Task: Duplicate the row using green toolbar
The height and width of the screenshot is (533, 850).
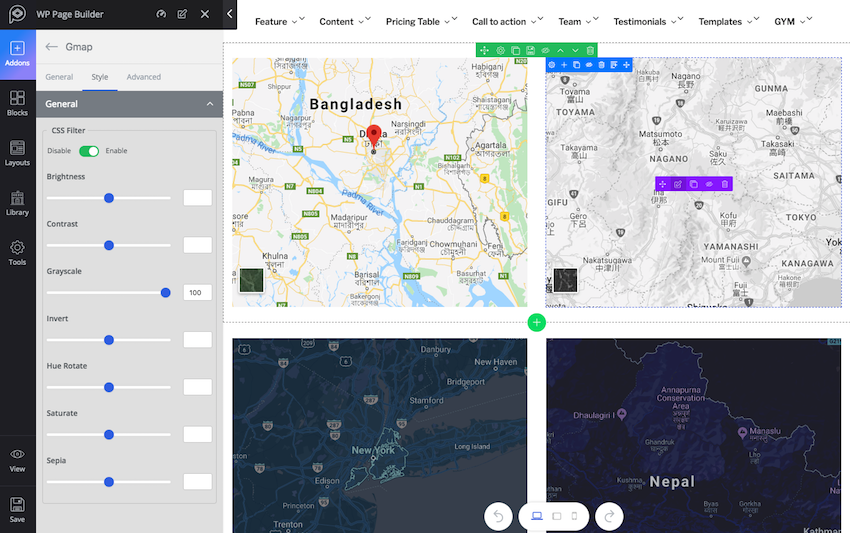Action: (x=516, y=50)
